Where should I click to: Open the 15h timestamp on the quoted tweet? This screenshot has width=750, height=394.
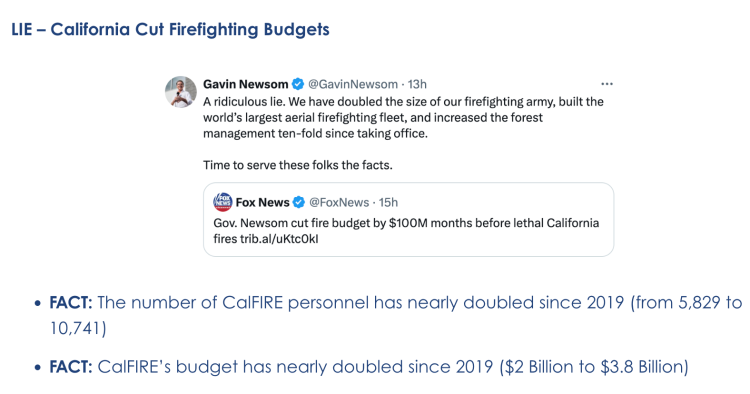pyautogui.click(x=388, y=202)
